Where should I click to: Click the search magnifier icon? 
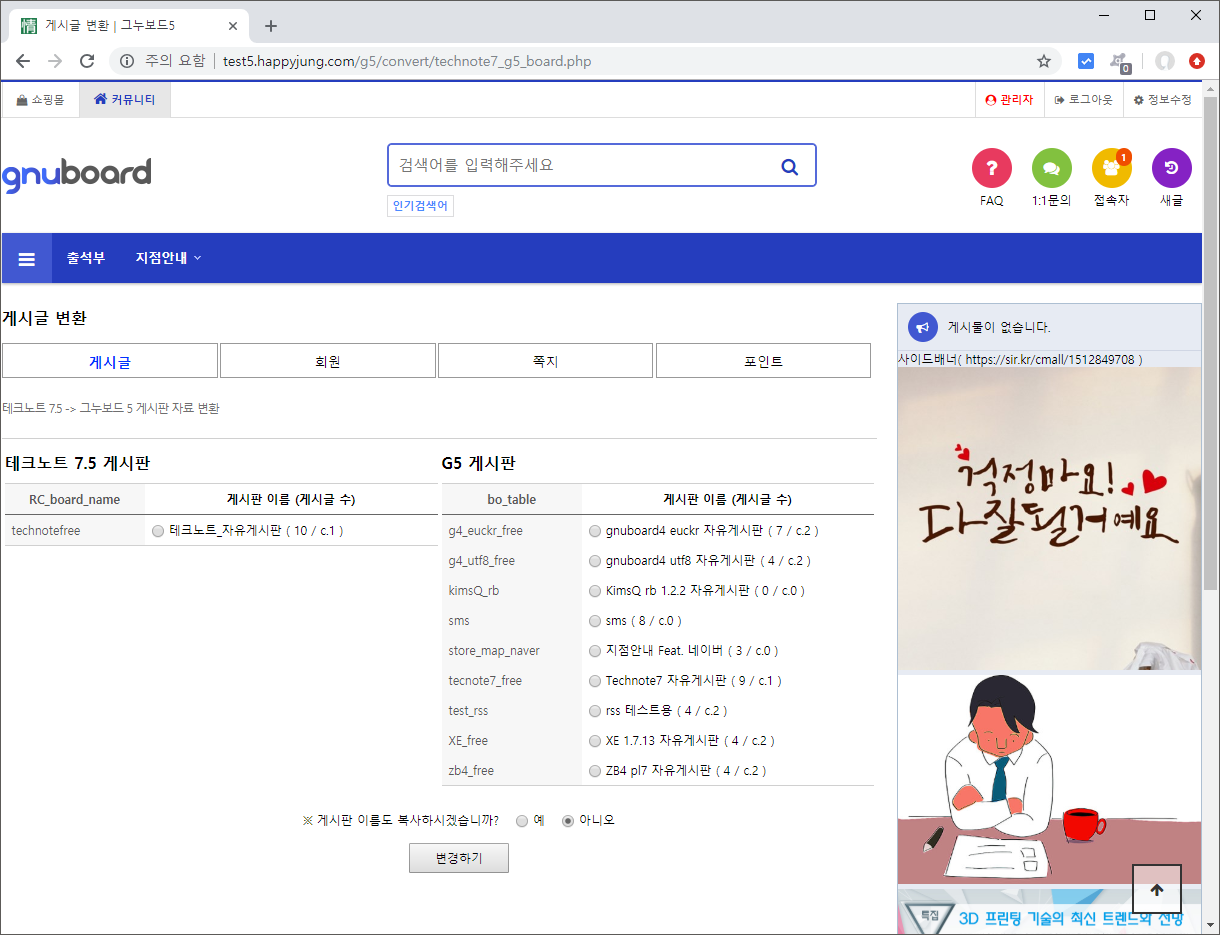point(789,166)
